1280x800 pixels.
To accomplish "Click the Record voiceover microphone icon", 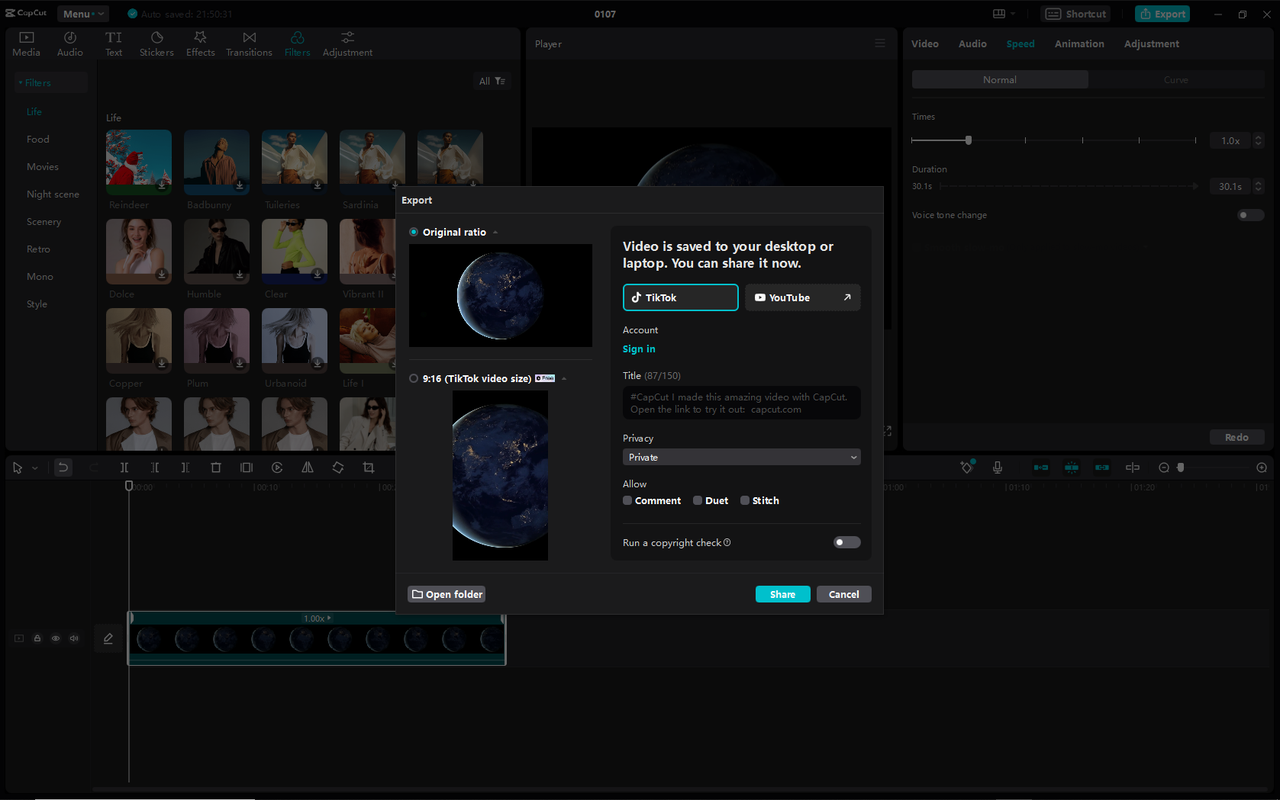I will pos(997,466).
